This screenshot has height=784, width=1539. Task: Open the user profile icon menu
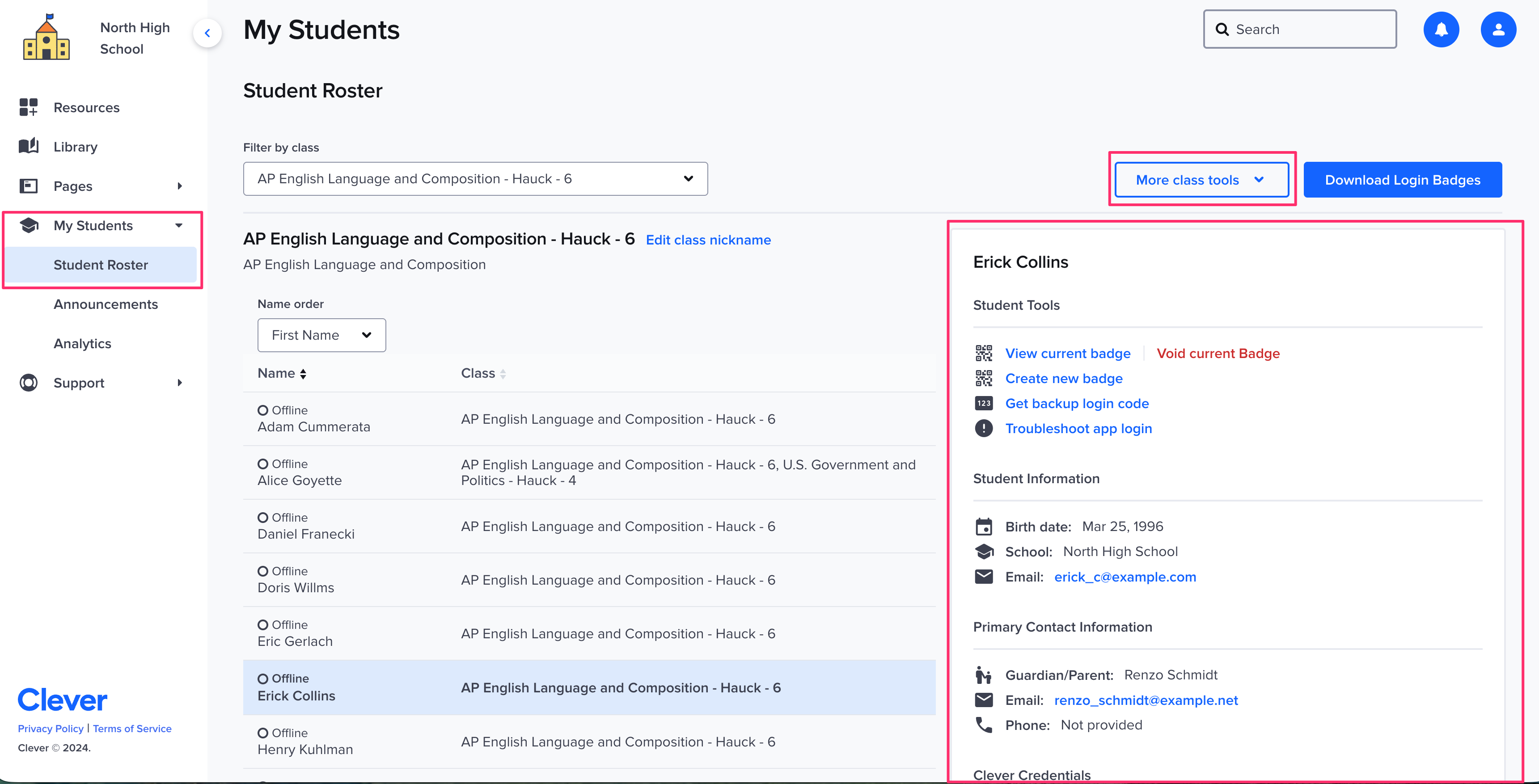pos(1498,29)
